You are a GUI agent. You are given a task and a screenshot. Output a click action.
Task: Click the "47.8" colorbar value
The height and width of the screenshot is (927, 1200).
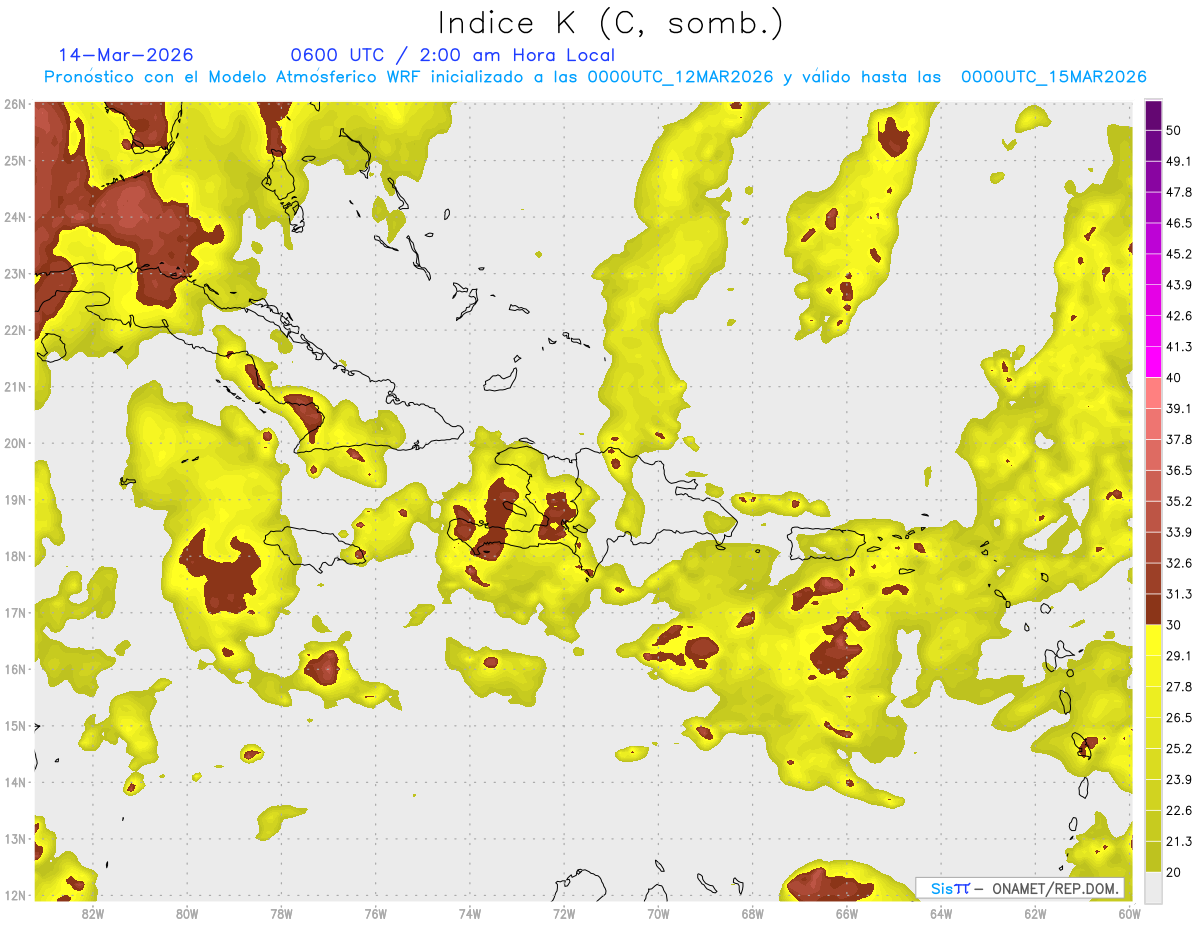1179,192
